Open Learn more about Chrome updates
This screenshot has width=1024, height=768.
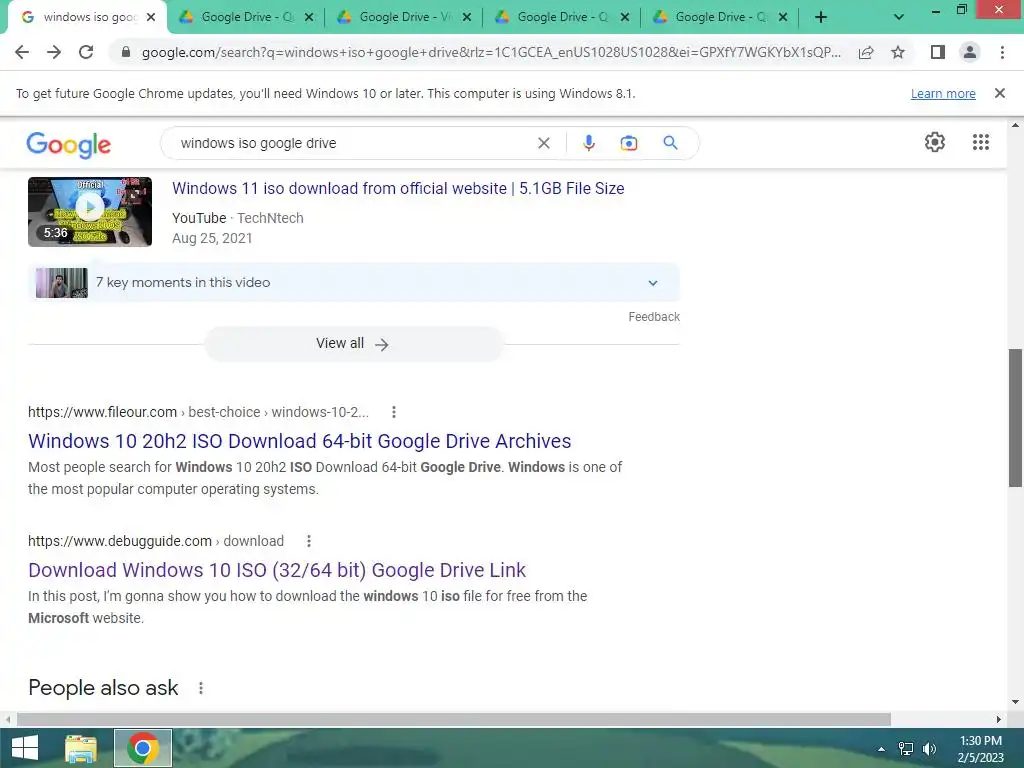[943, 93]
